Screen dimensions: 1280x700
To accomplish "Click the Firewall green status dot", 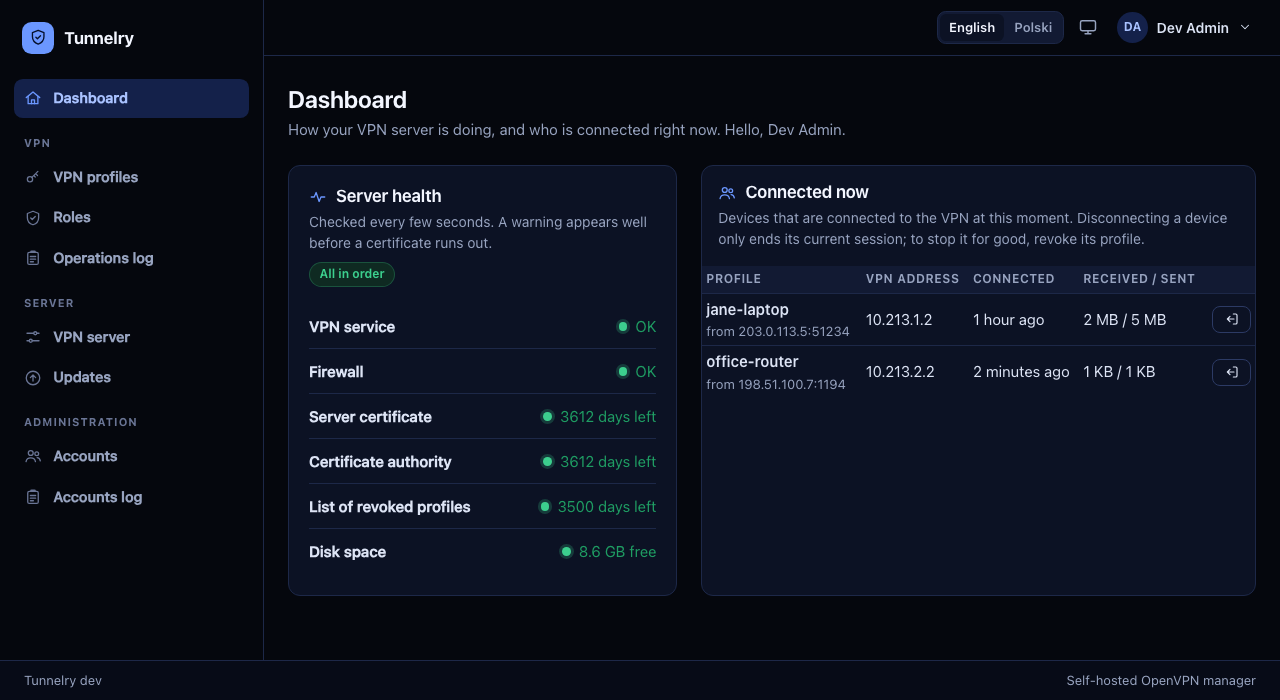I will point(623,372).
